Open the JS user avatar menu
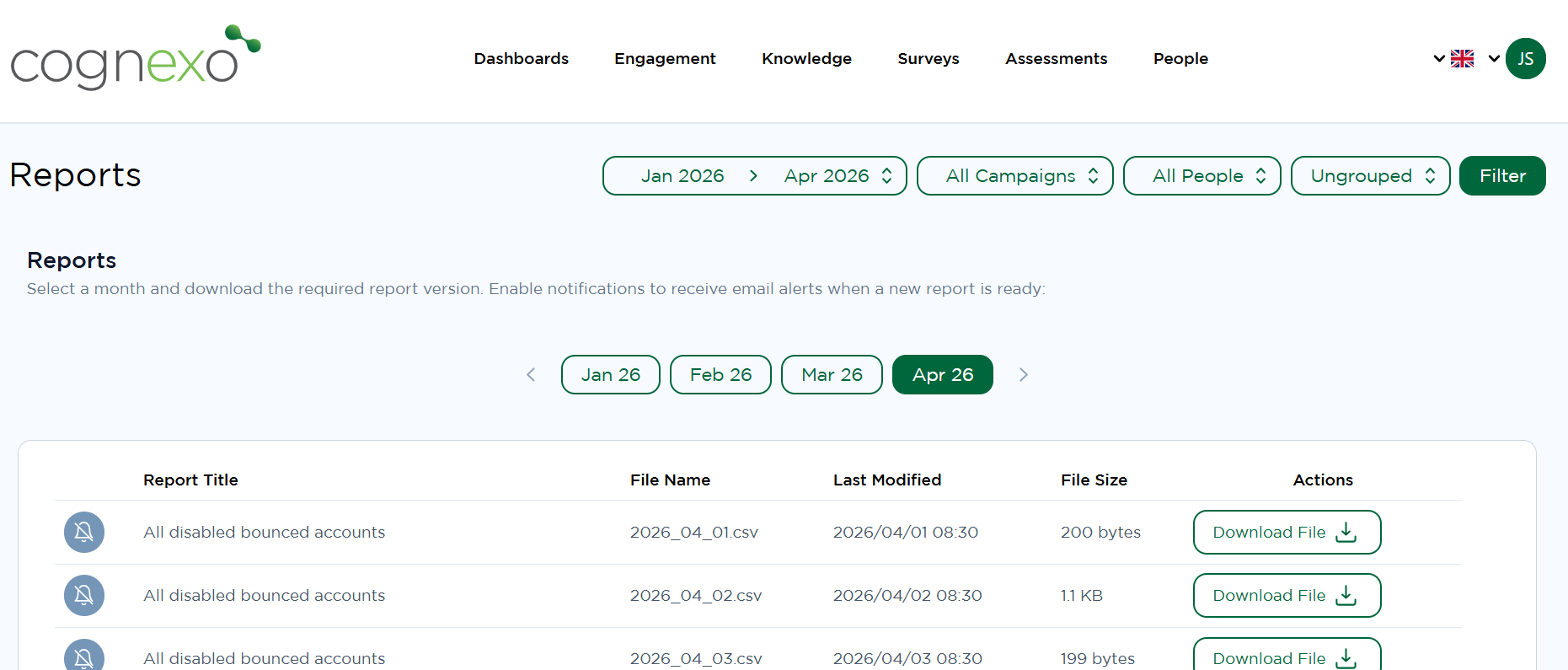 [x=1525, y=59]
